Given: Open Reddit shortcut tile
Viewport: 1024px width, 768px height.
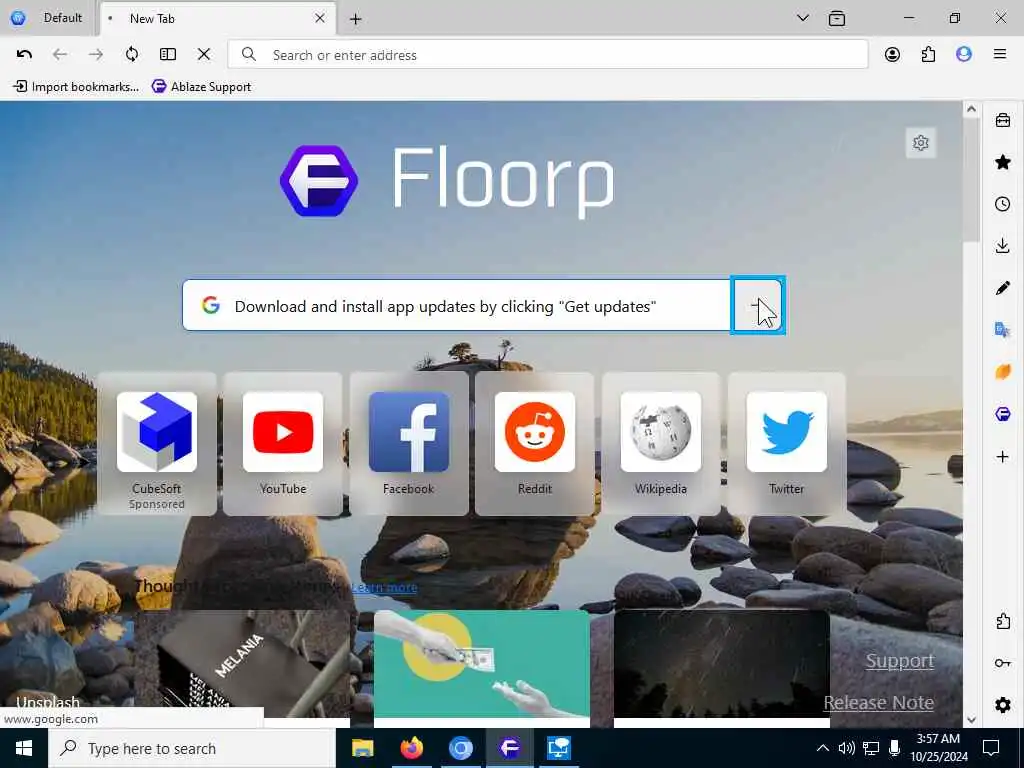Looking at the screenshot, I should [535, 444].
